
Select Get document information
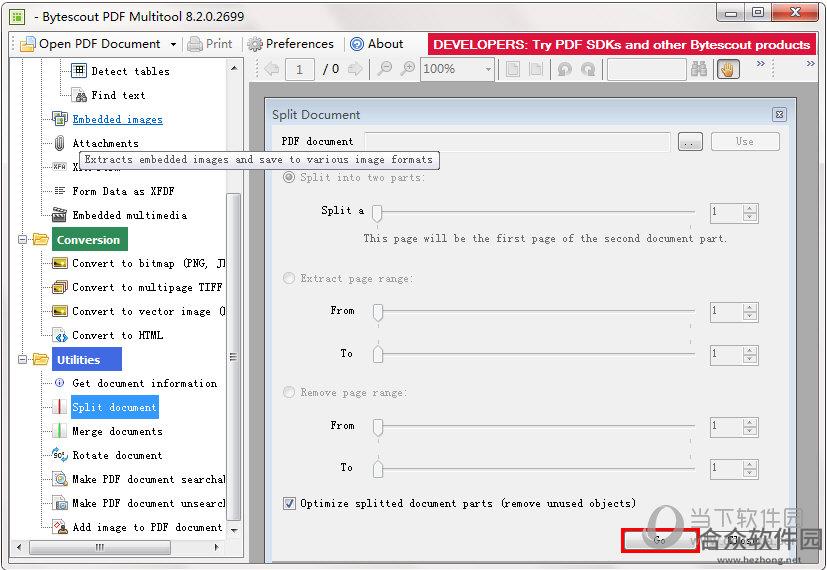tap(145, 383)
